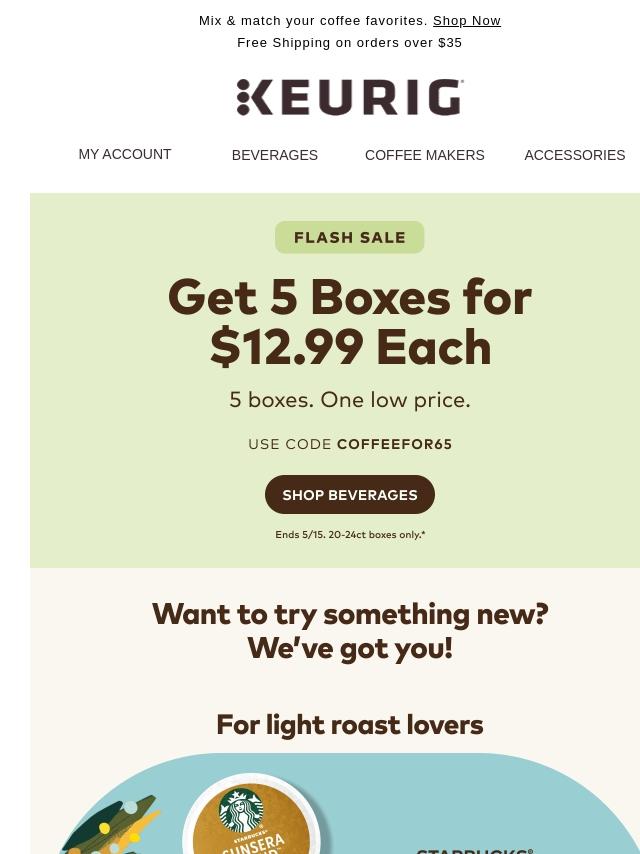
Task: Click the Starbucks brand name text
Action: pyautogui.click(x=474, y=851)
